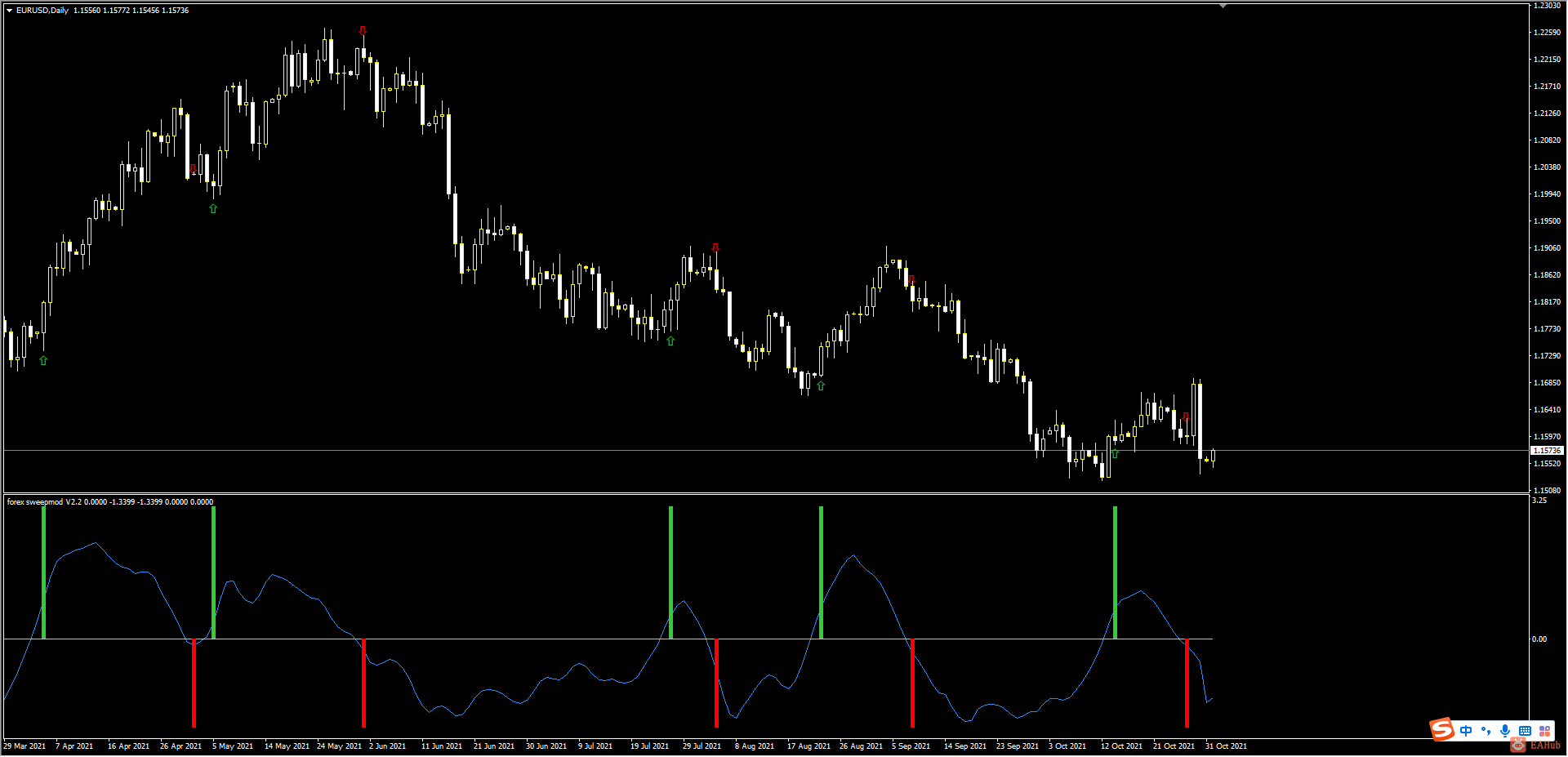Click the green signal bar near 23 Jul 2021
1568x757 pixels.
click(x=670, y=572)
